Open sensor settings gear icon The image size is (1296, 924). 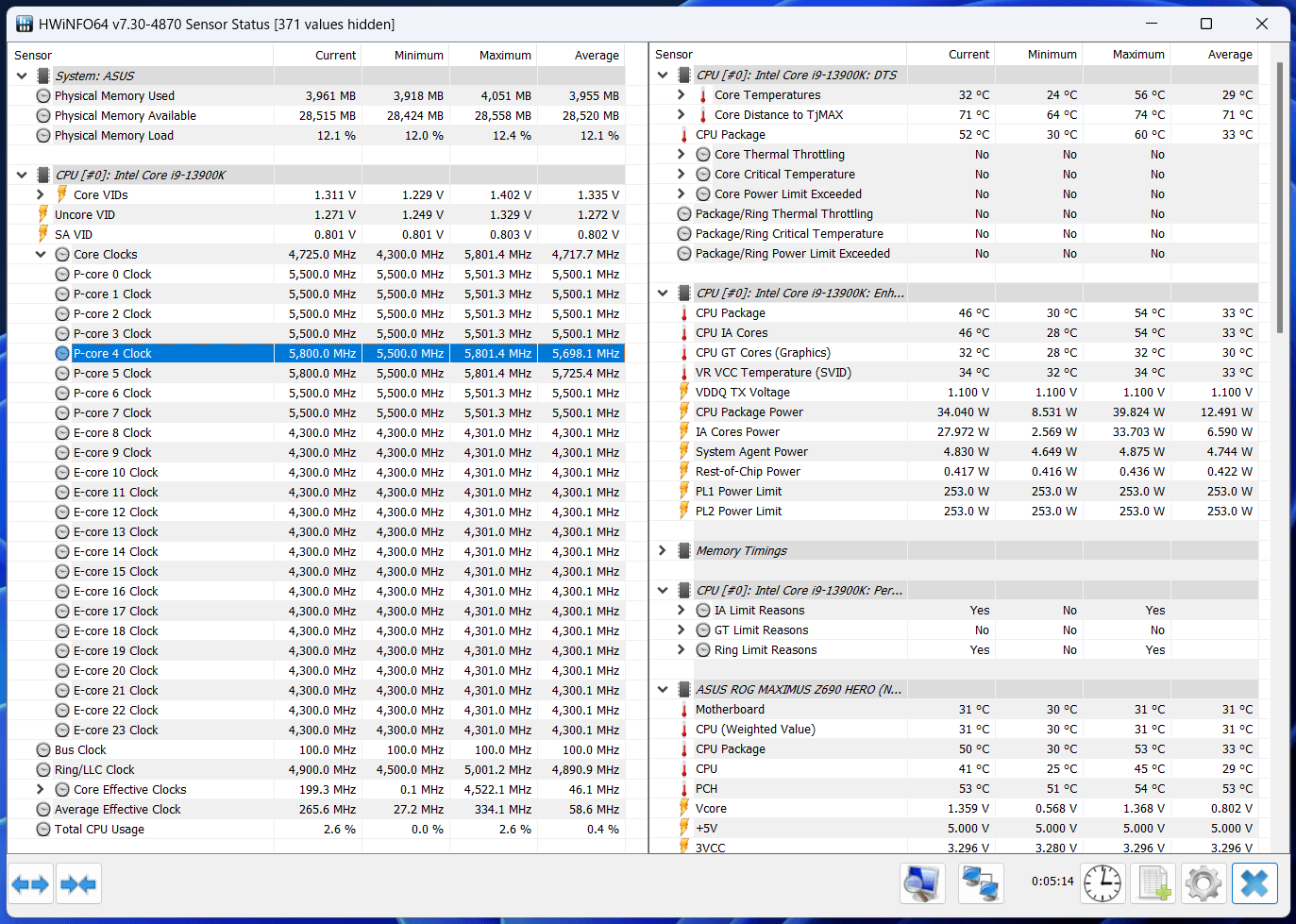pyautogui.click(x=1203, y=884)
